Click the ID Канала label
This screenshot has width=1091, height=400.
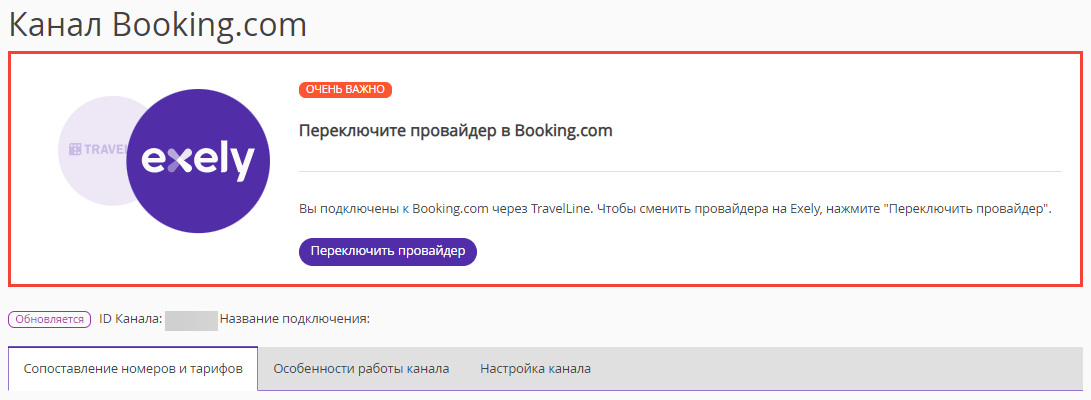(131, 319)
